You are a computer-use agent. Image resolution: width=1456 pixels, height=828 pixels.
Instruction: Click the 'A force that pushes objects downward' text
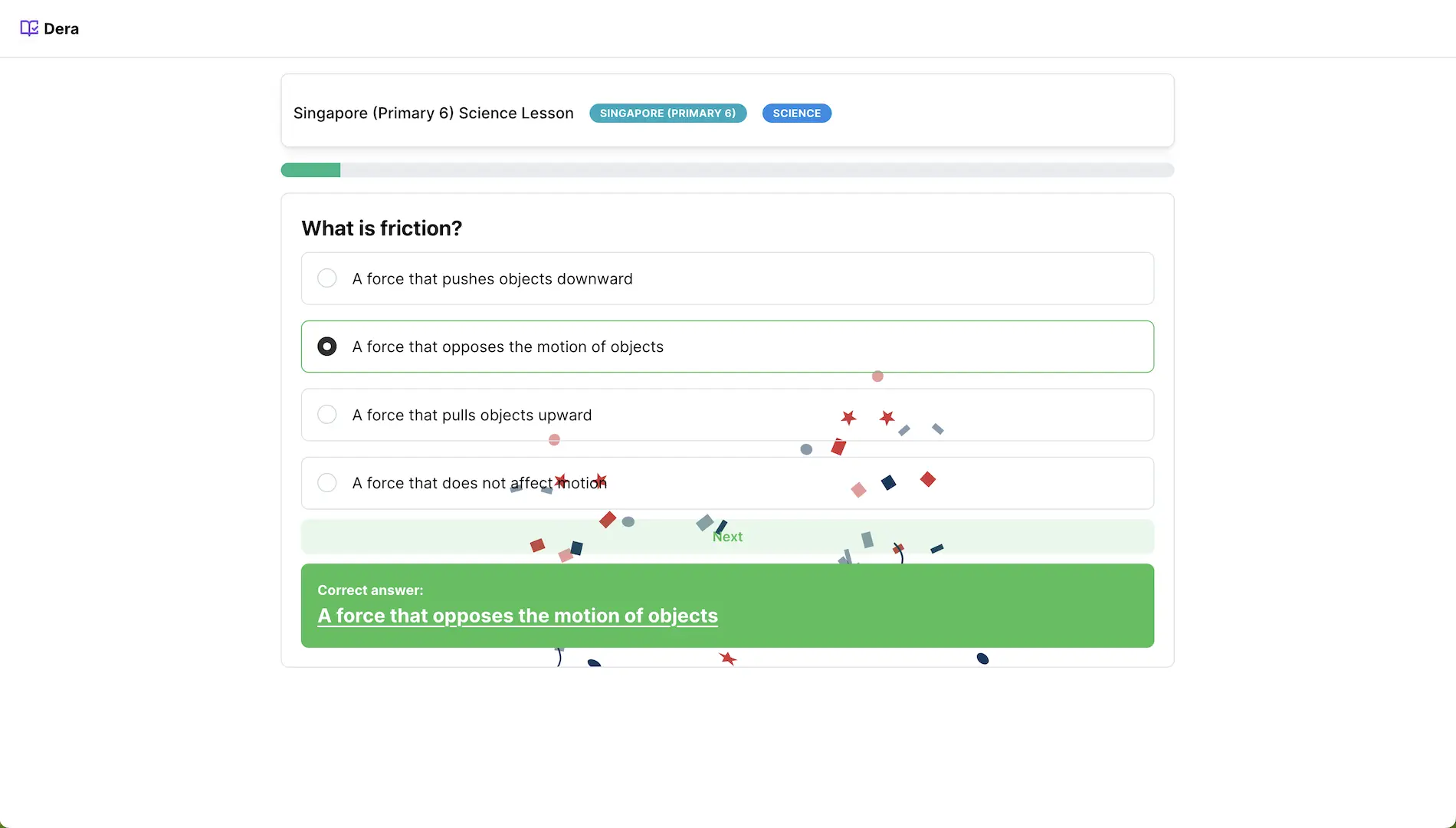[x=492, y=279]
